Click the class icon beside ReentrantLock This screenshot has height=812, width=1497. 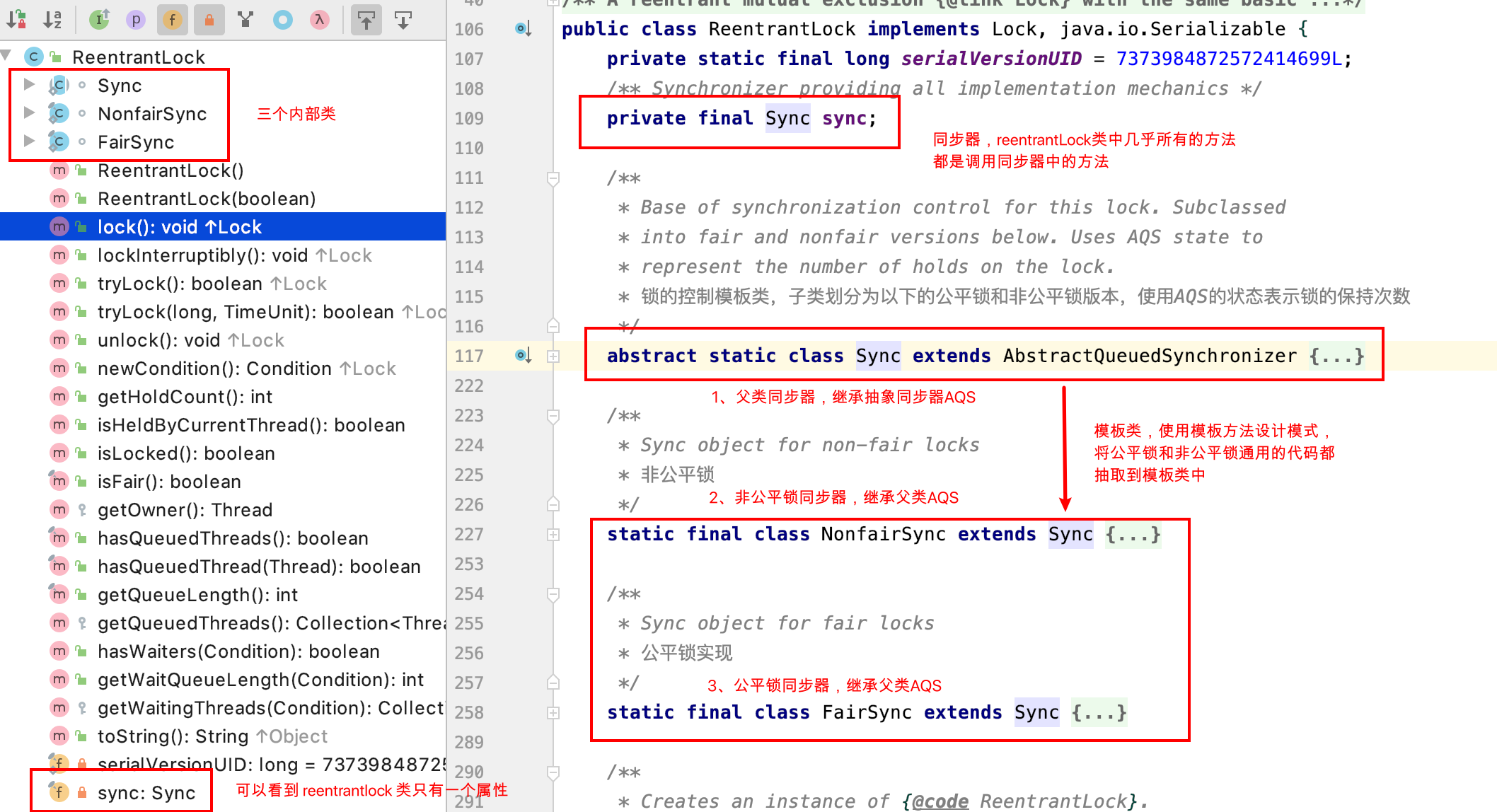(x=33, y=57)
